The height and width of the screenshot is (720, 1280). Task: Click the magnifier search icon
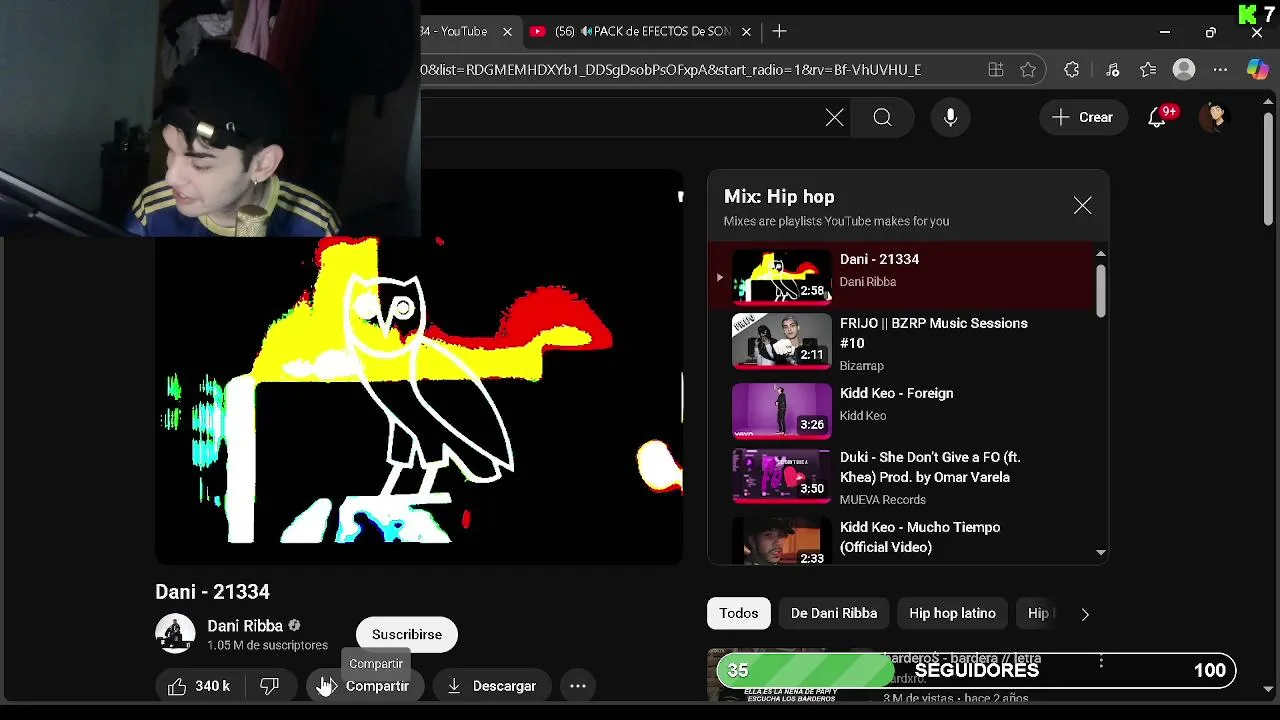tap(882, 118)
